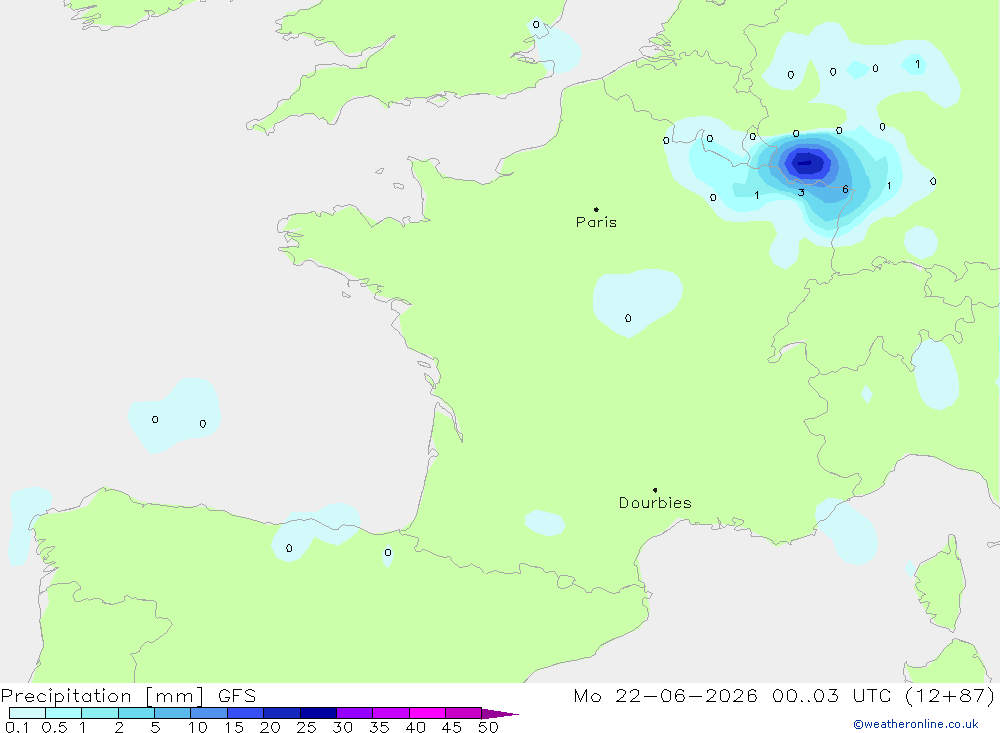This screenshot has height=733, width=1000.
Task: Select the Paris location dot marker
Action: pyautogui.click(x=596, y=209)
